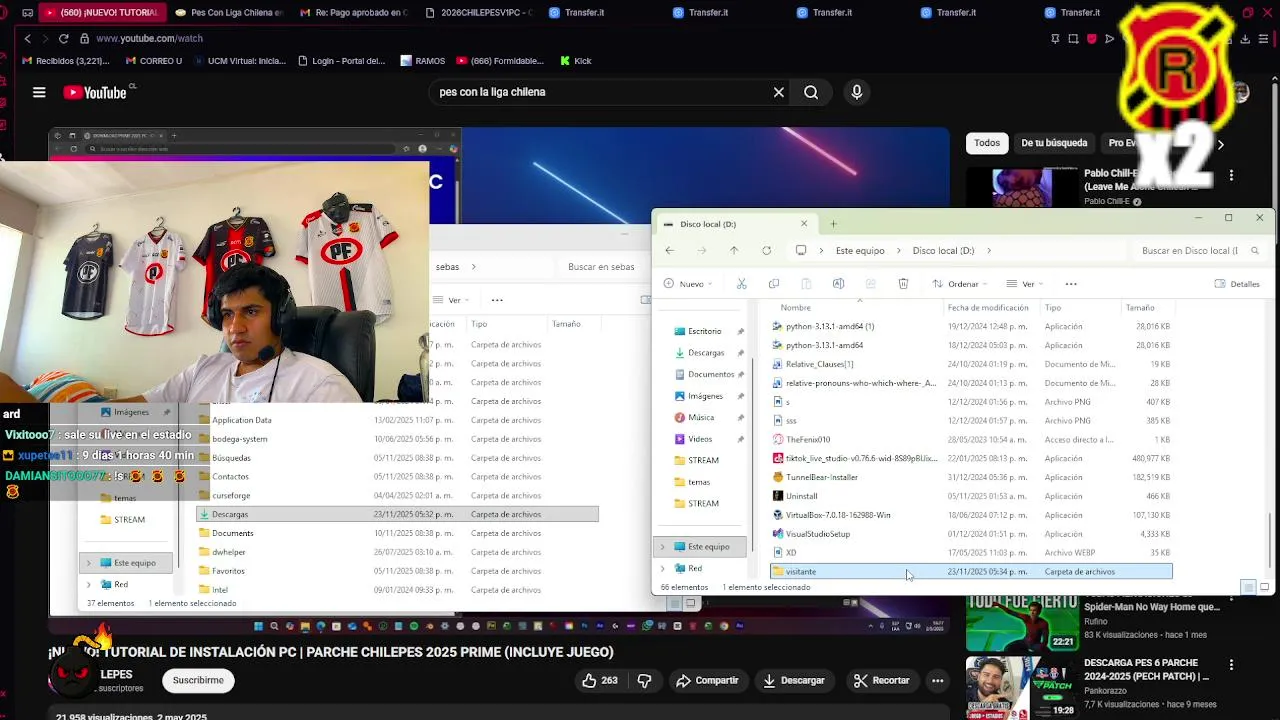
Task: Switch to the 2026CHILEPESV1PC tab
Action: point(480,12)
